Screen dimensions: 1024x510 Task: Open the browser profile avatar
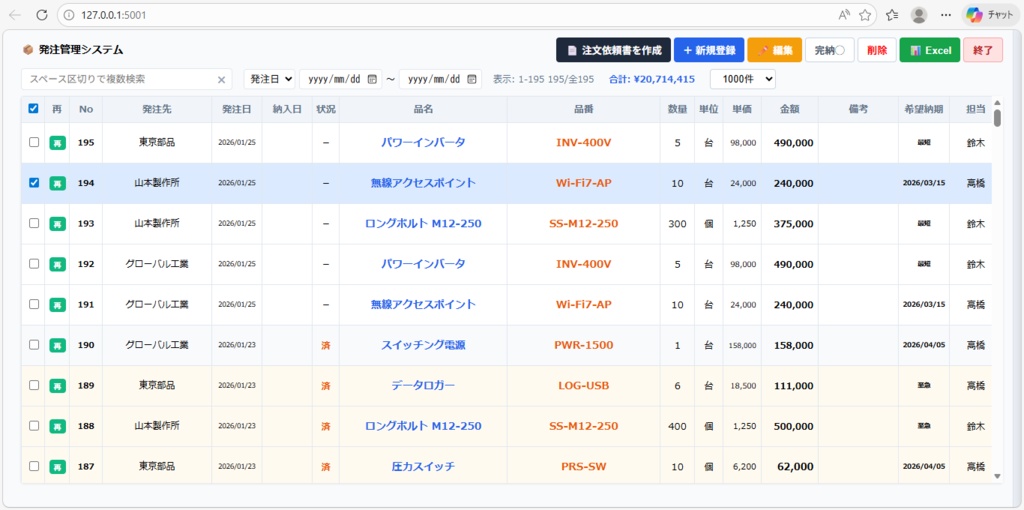(x=919, y=15)
